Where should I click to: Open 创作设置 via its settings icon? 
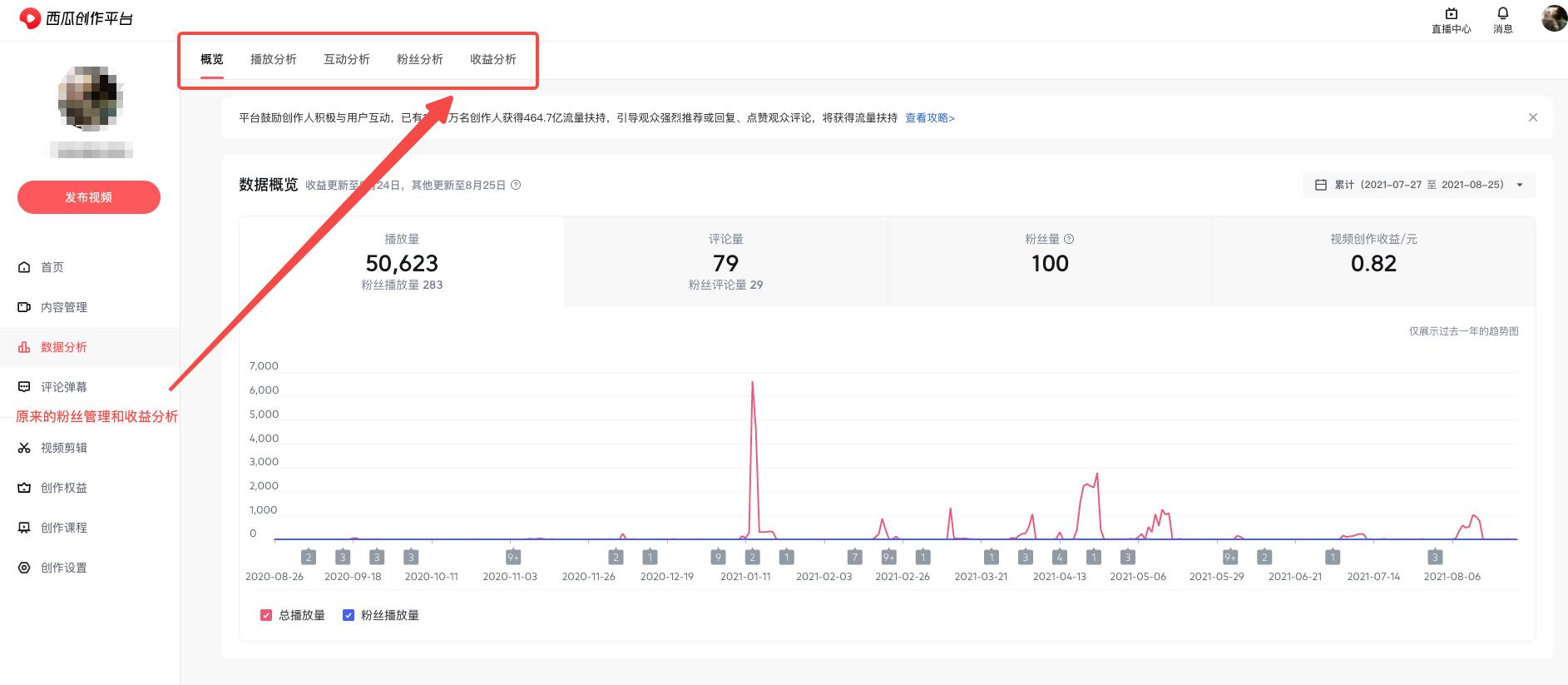point(24,568)
